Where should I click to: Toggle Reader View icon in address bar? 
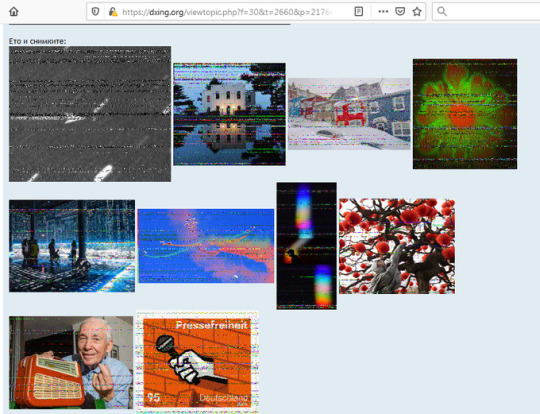pyautogui.click(x=359, y=12)
